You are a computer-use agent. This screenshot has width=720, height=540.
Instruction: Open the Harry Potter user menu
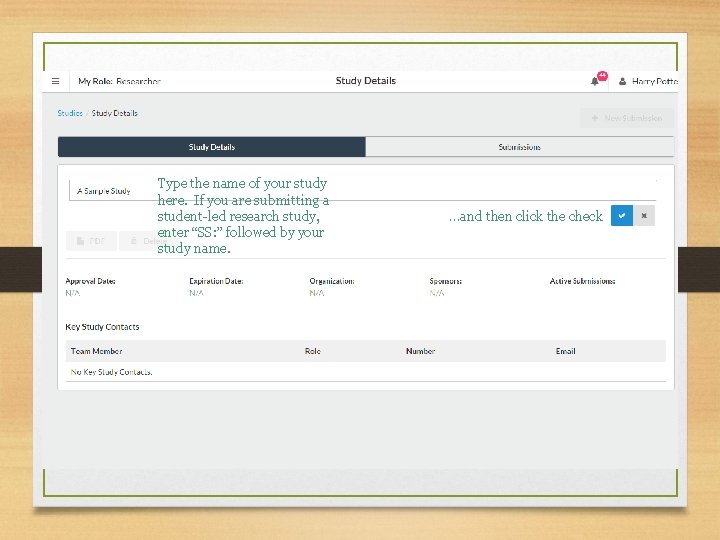coord(648,81)
